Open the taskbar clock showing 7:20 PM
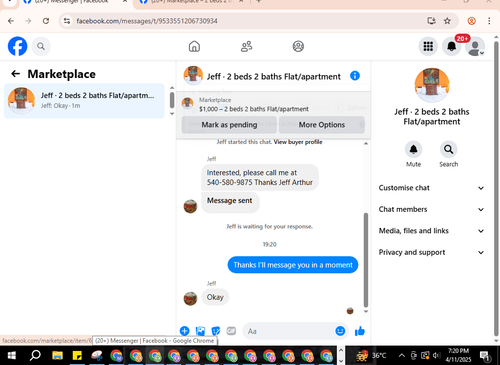 [458, 355]
